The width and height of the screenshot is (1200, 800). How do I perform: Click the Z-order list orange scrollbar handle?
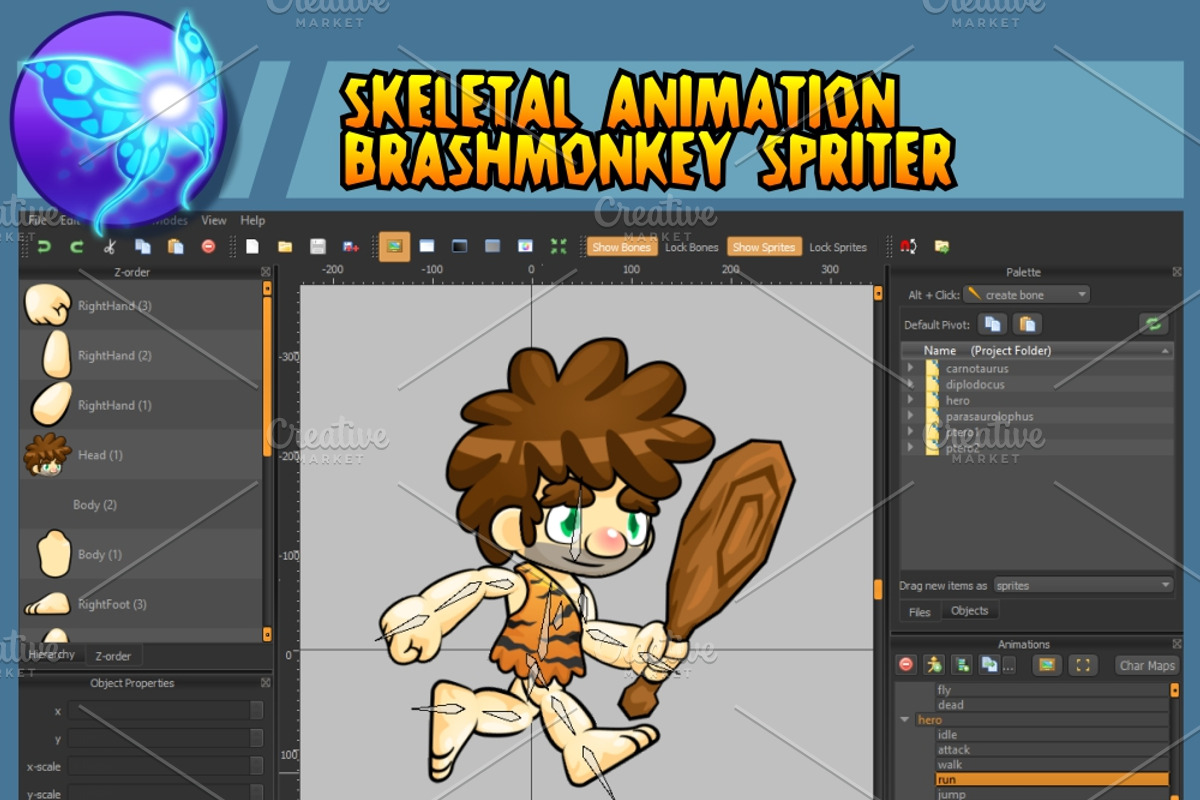click(267, 375)
